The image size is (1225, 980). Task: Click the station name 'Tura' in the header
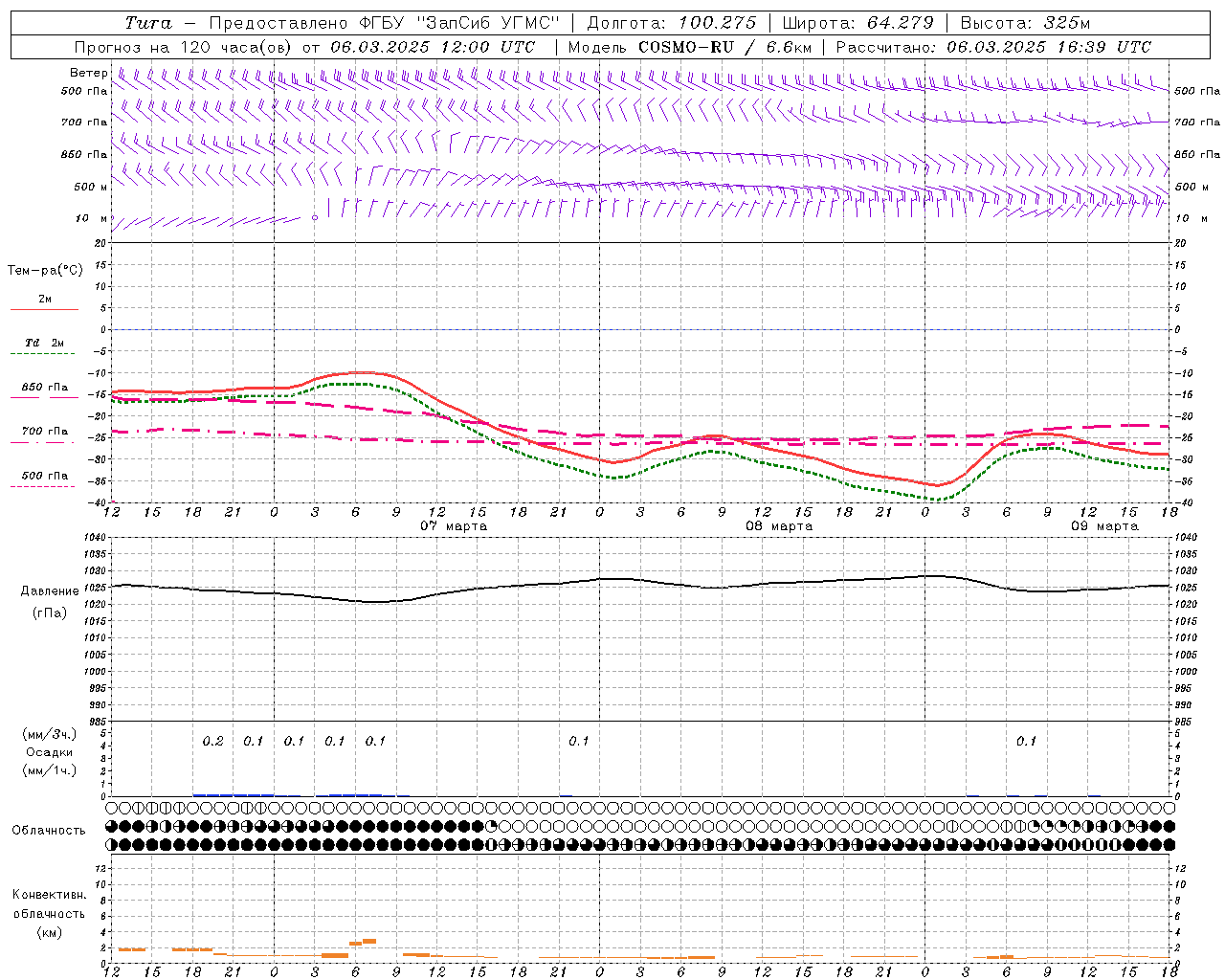[x=148, y=23]
